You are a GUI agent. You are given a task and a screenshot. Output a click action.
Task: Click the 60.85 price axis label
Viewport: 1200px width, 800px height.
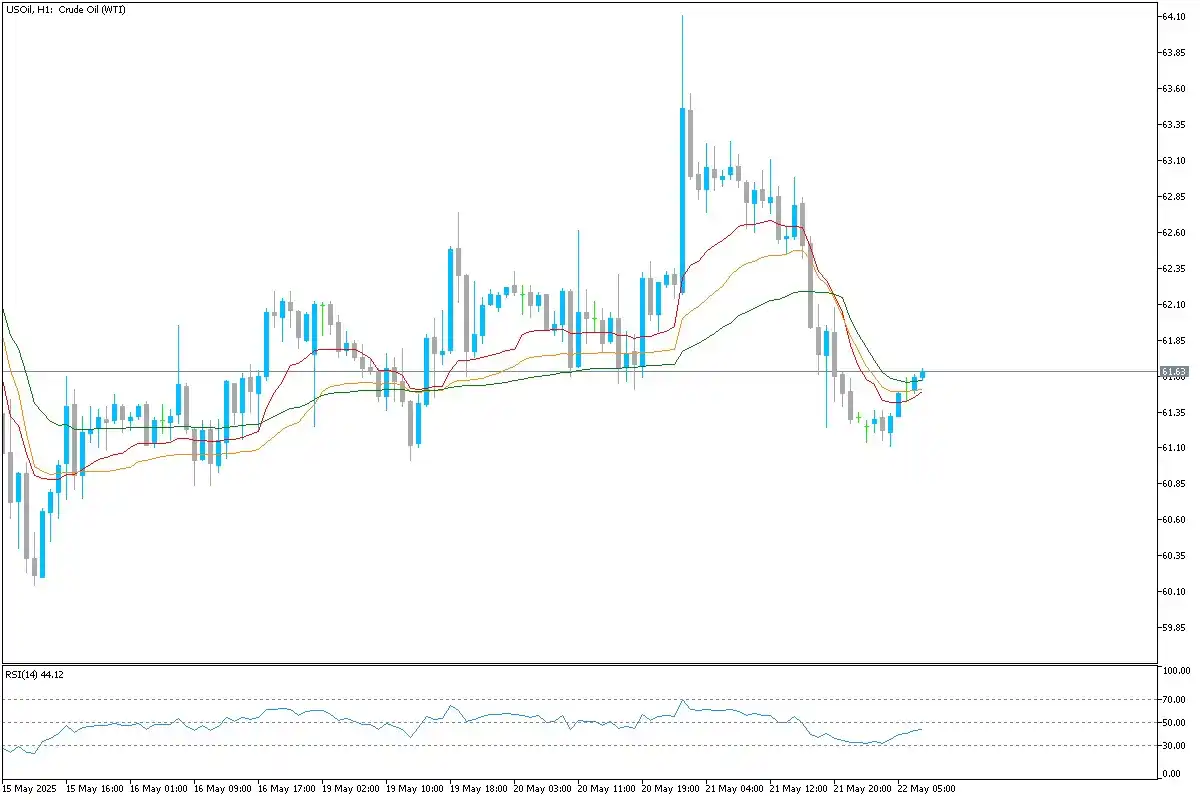point(1173,484)
